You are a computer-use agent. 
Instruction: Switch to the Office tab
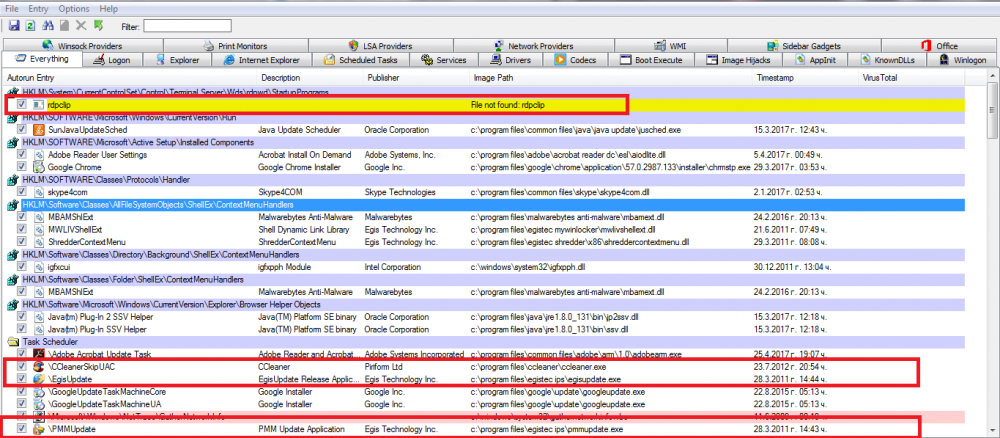pyautogui.click(x=939, y=46)
